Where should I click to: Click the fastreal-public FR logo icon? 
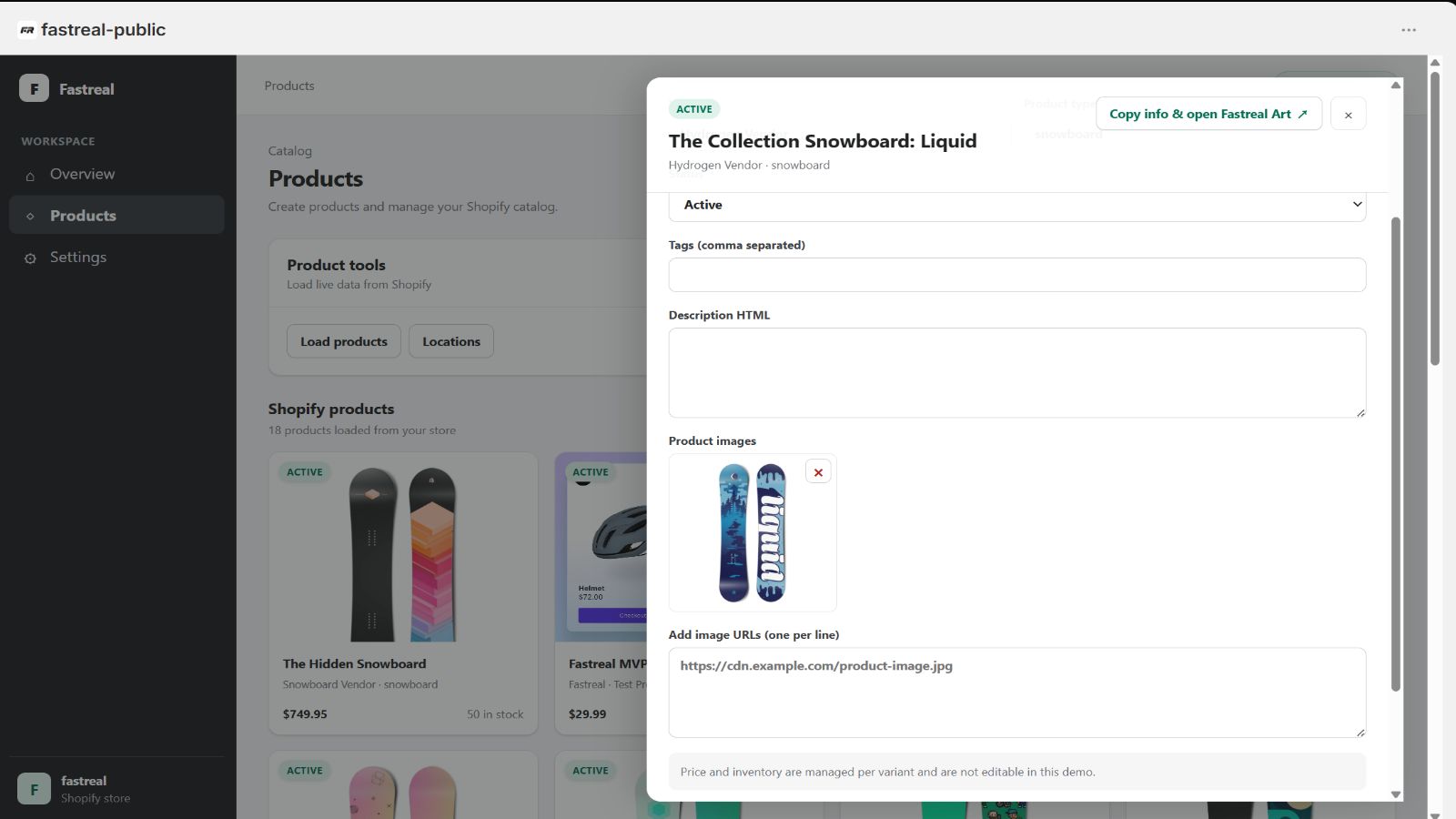point(27,30)
